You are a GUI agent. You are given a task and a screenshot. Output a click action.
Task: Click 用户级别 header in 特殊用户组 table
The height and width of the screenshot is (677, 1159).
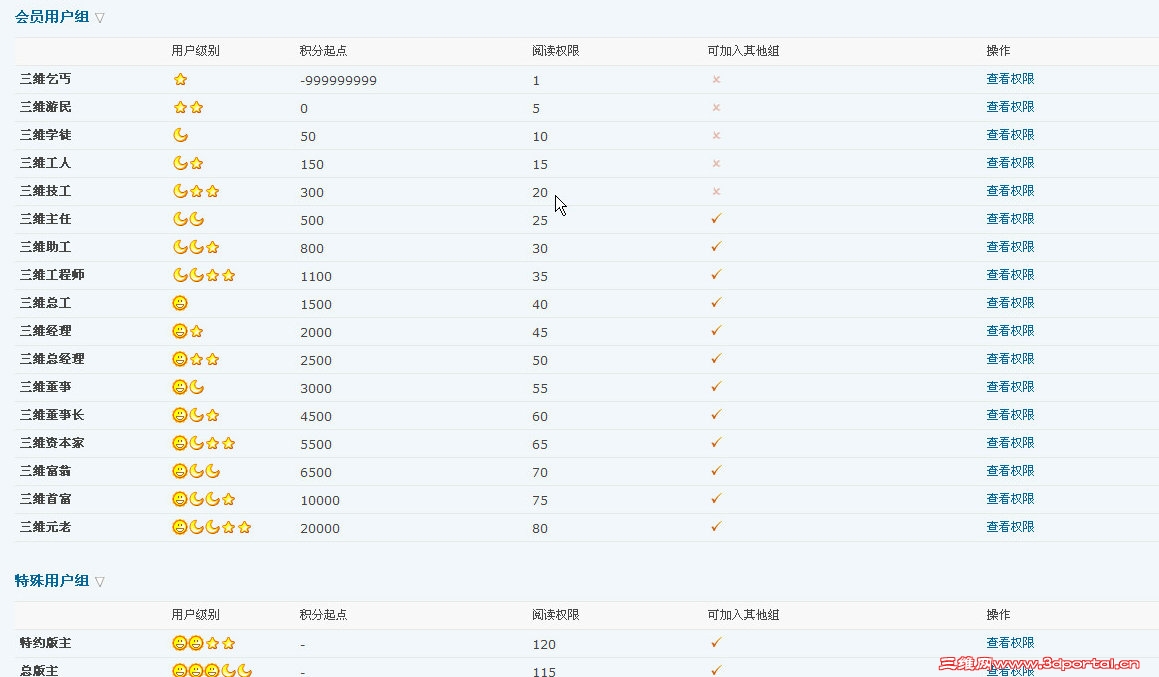(195, 615)
